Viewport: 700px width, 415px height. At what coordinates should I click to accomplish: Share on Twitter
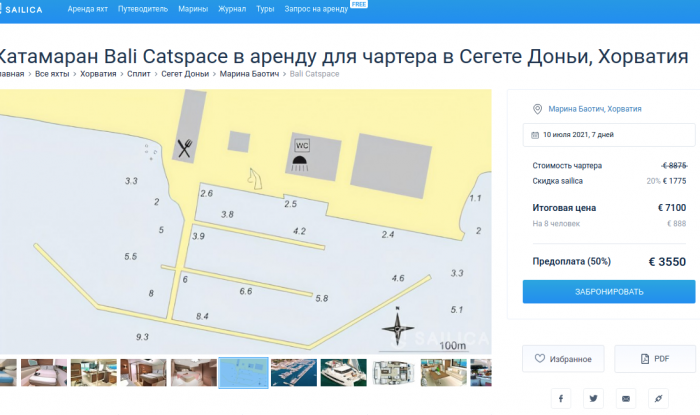(x=593, y=398)
